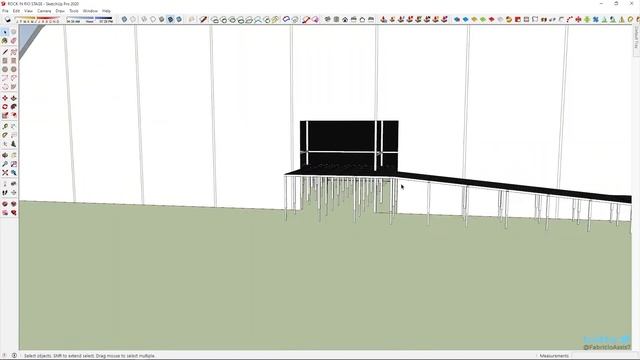Choose the Paint Bucket tool
The image size is (640, 360).
(x=5, y=41)
